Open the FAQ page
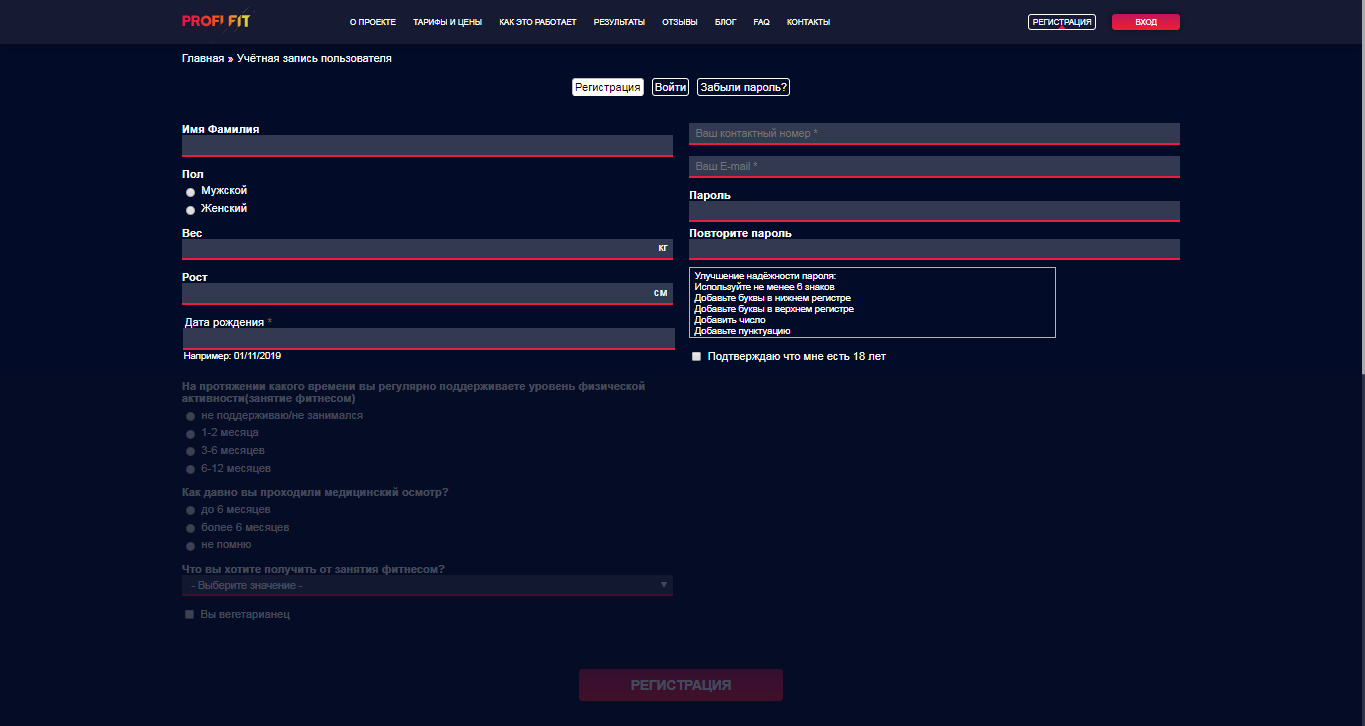The width and height of the screenshot is (1365, 726). 761,22
